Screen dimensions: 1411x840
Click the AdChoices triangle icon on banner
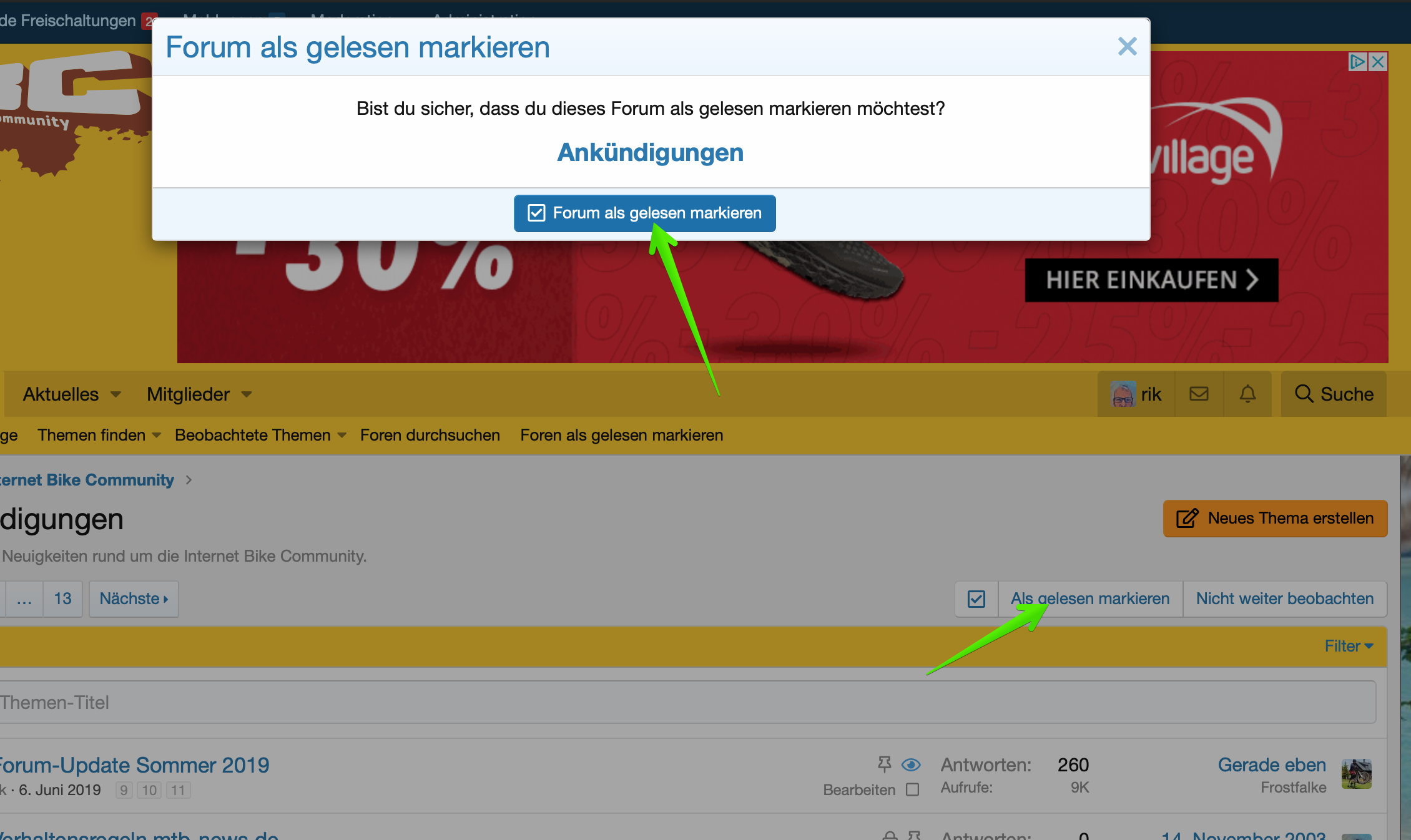[x=1357, y=61]
